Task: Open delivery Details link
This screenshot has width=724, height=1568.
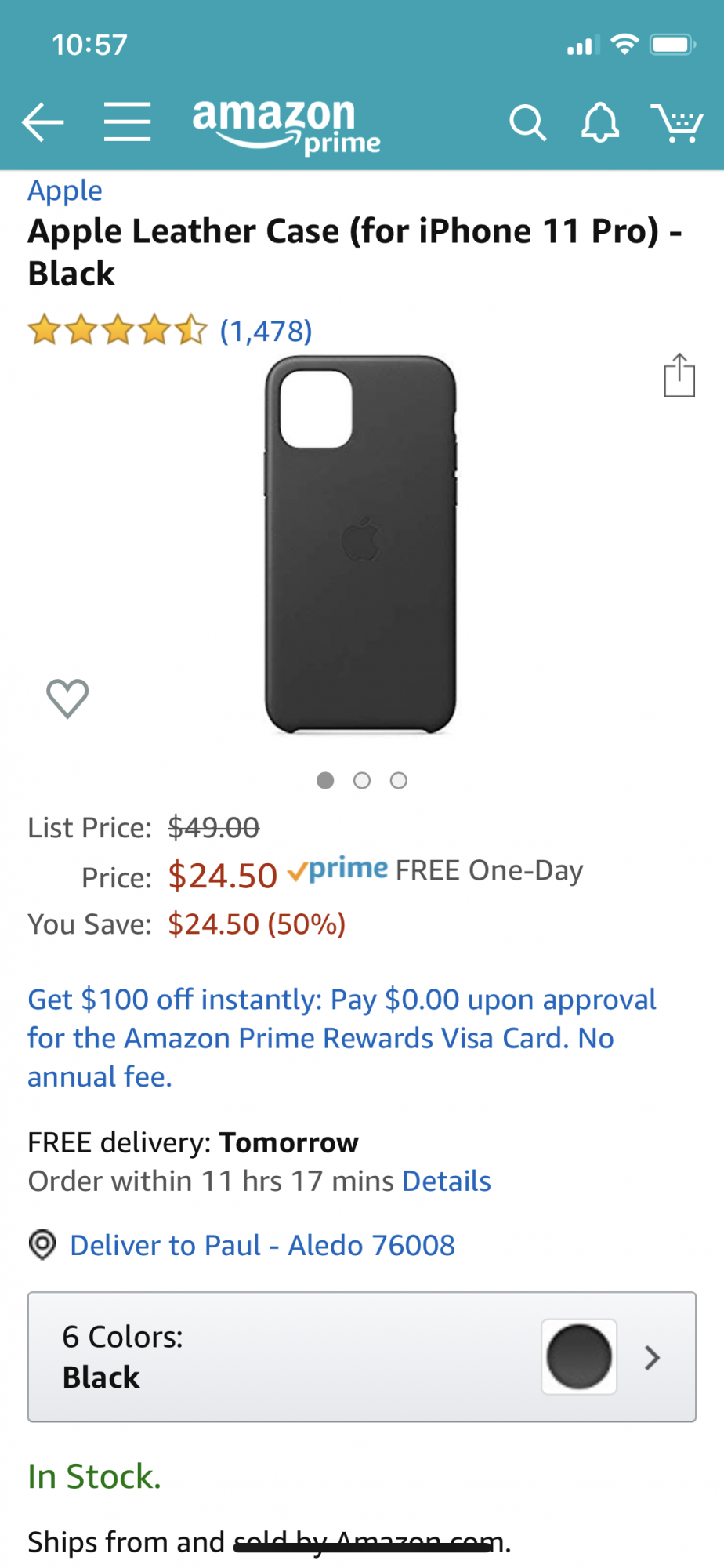Action: pyautogui.click(x=447, y=1181)
